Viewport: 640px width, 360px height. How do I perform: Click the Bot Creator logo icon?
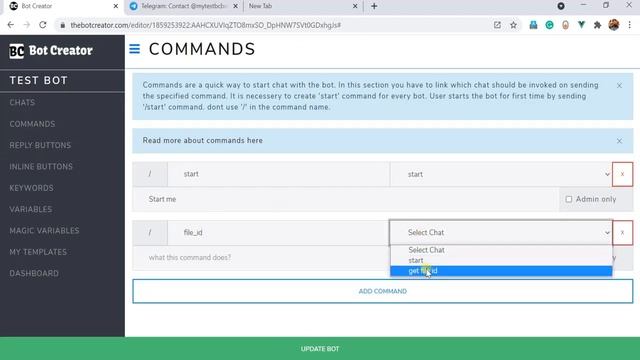pos(17,51)
